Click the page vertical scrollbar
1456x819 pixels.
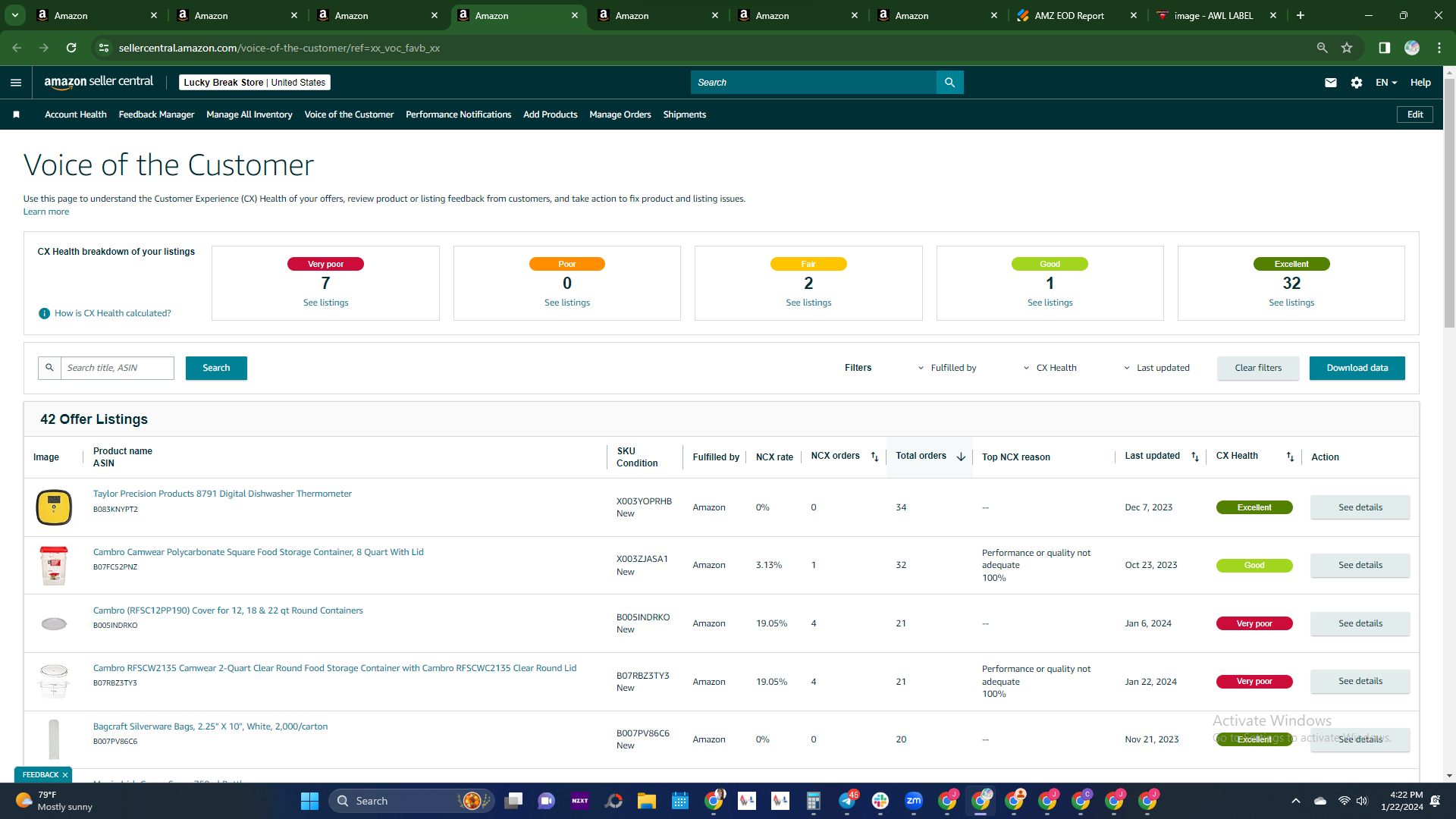1450,202
